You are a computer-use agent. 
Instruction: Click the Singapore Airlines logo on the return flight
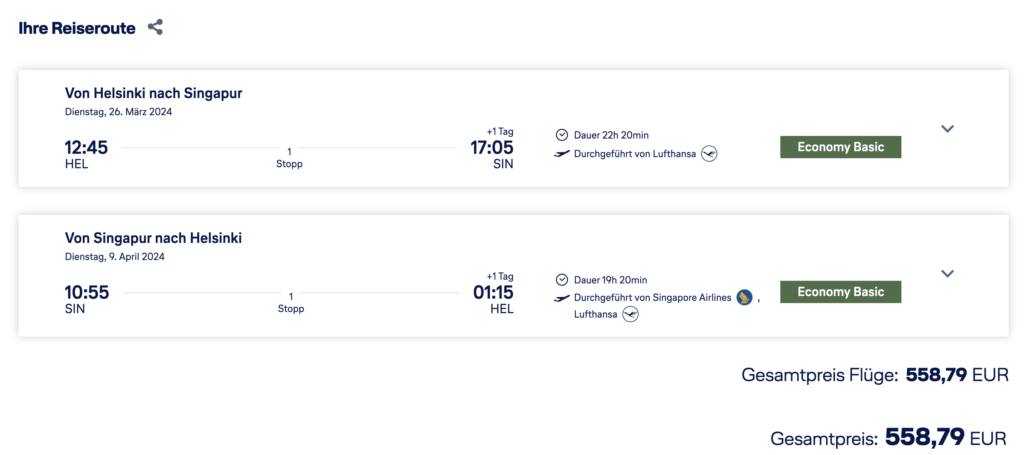[744, 297]
